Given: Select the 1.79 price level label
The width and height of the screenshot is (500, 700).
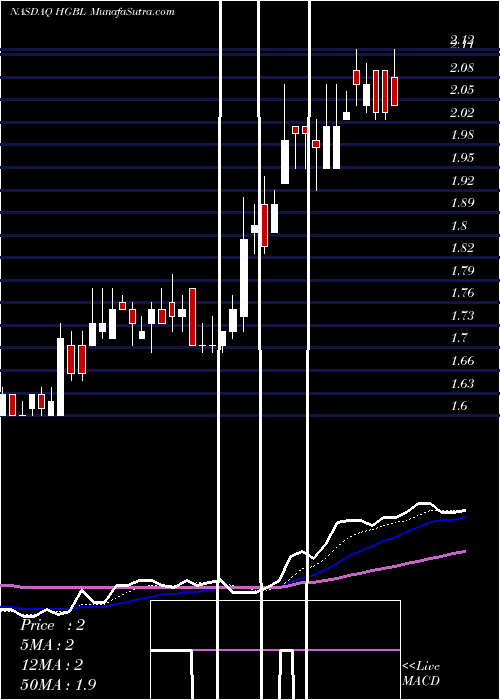Looking at the screenshot, I should click(462, 270).
